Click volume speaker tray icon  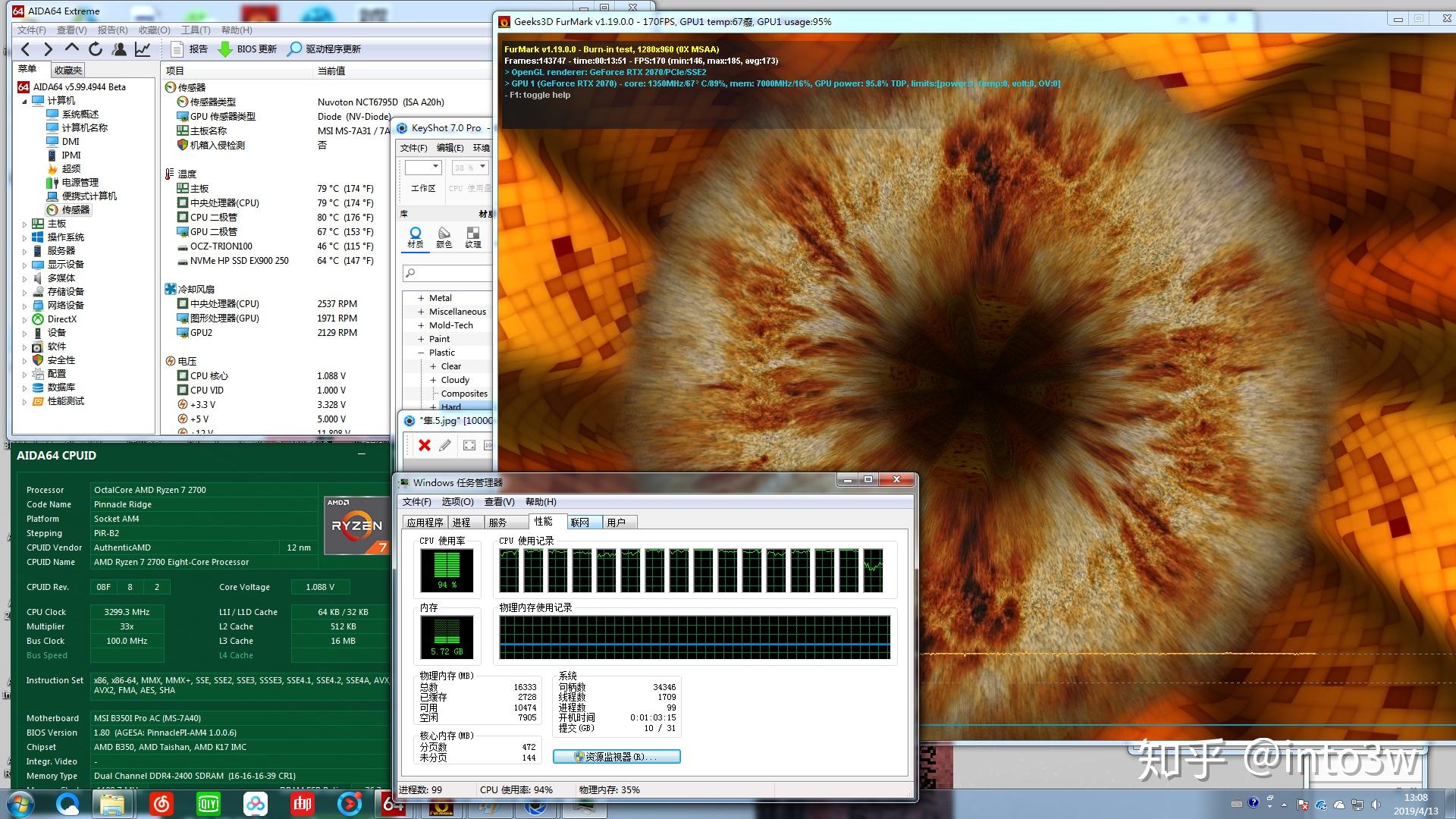point(1376,805)
